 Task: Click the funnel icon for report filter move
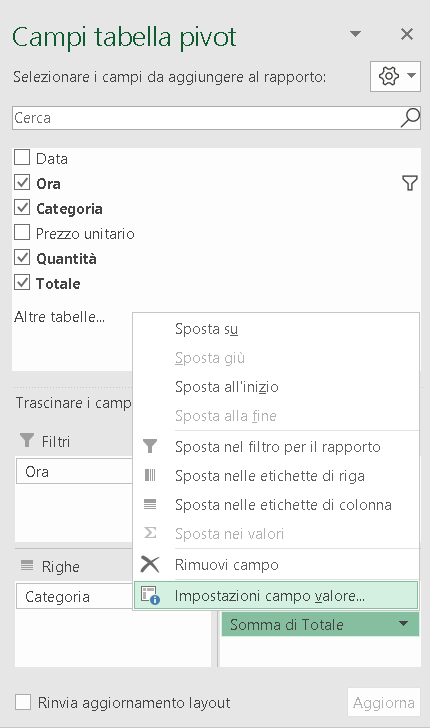(x=150, y=447)
